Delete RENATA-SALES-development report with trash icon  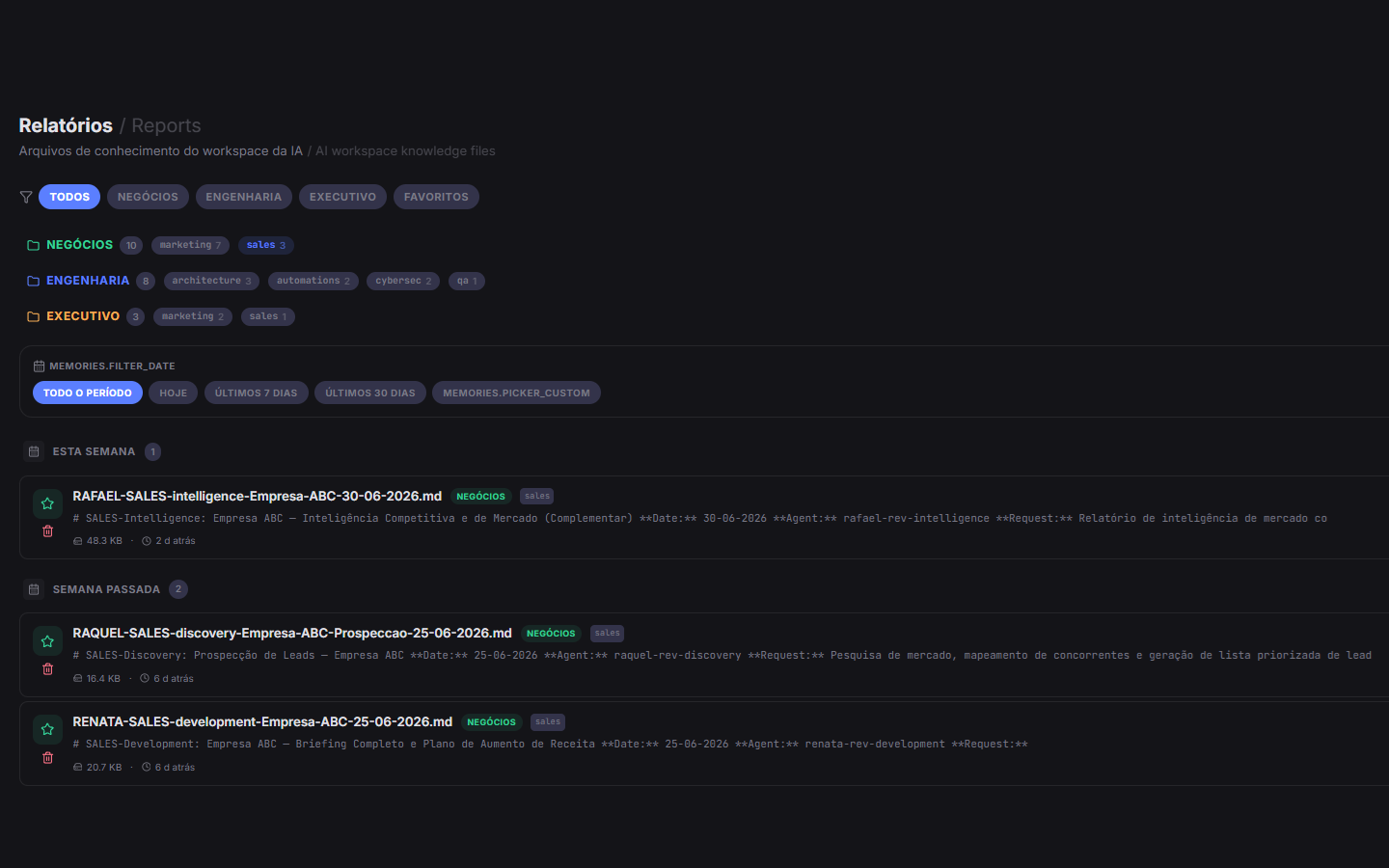point(47,758)
